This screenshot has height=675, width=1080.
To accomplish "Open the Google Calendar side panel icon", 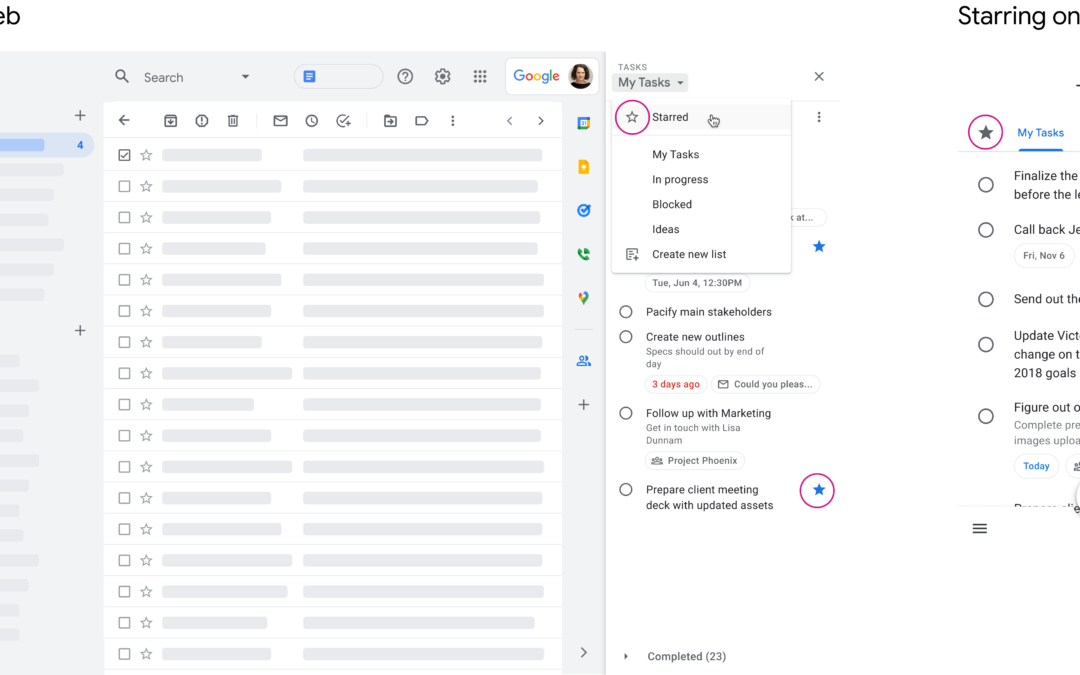I will click(583, 123).
